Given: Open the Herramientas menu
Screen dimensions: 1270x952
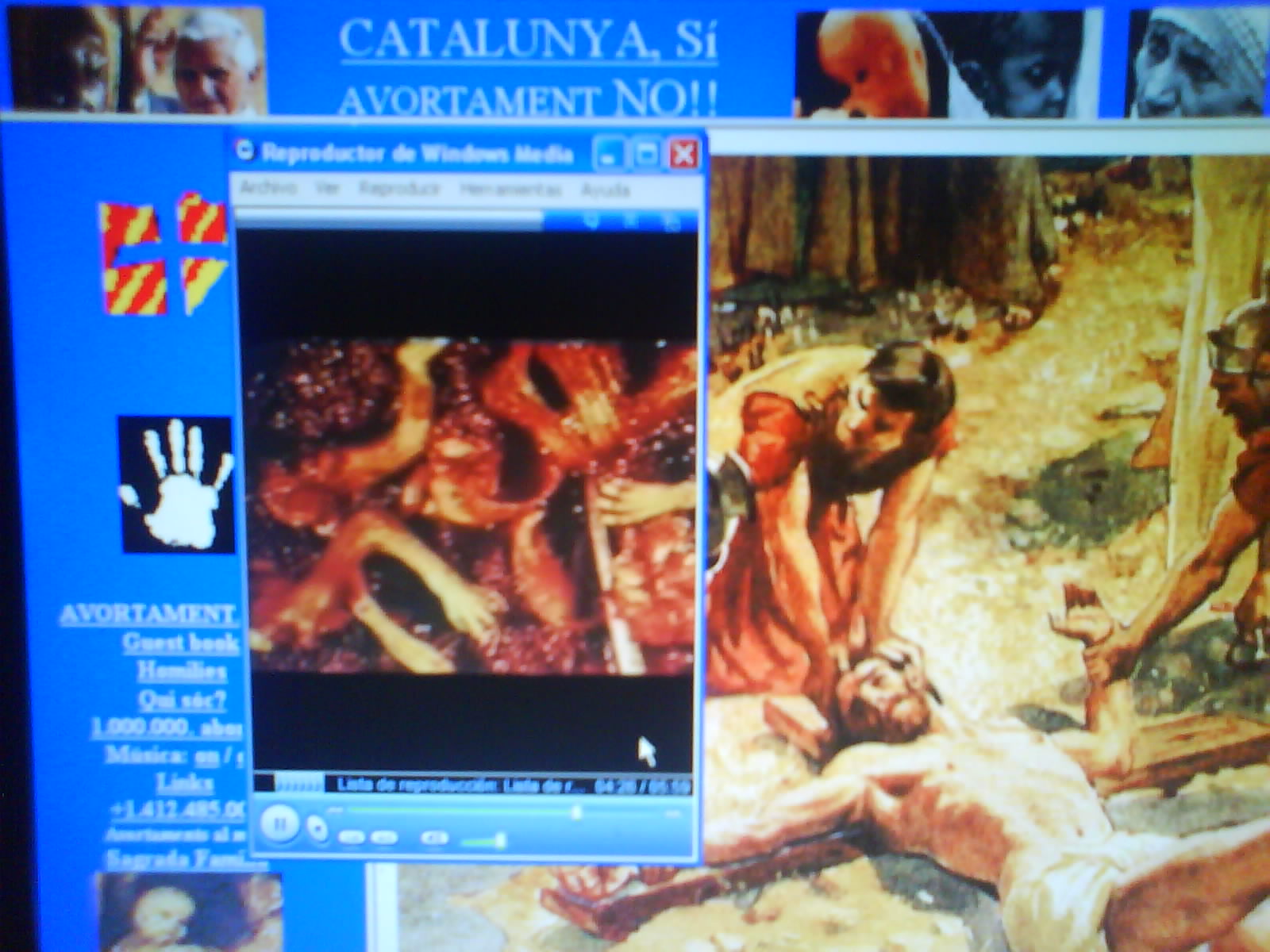Looking at the screenshot, I should click(510, 190).
